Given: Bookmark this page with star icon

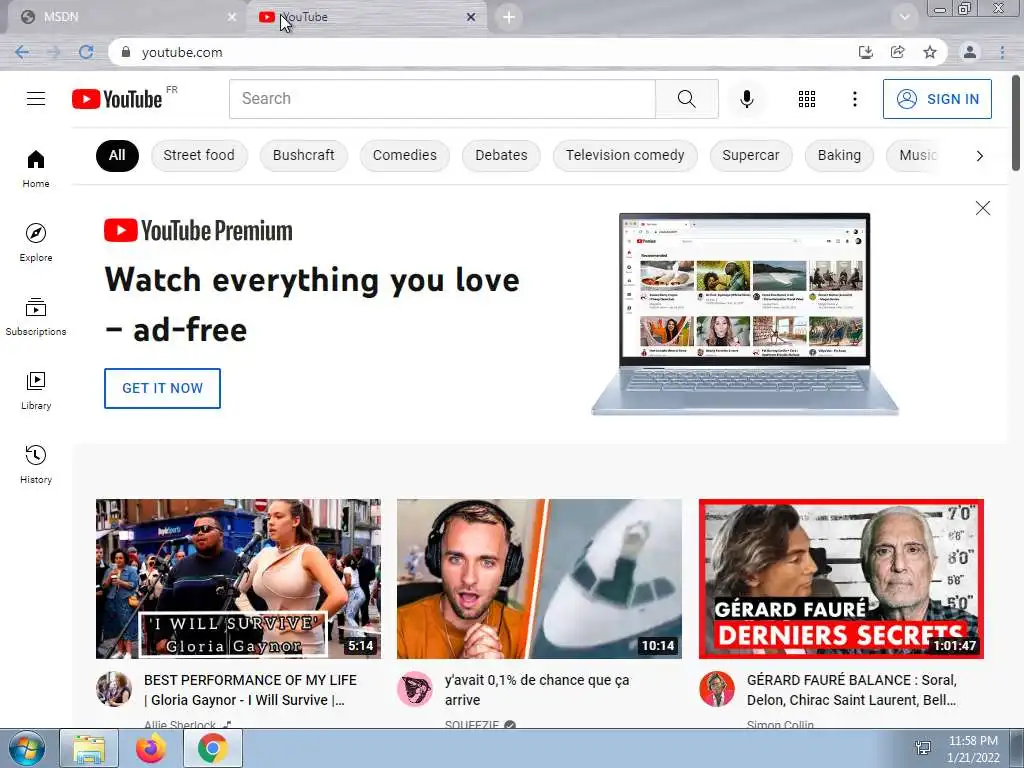Looking at the screenshot, I should pyautogui.click(x=930, y=52).
